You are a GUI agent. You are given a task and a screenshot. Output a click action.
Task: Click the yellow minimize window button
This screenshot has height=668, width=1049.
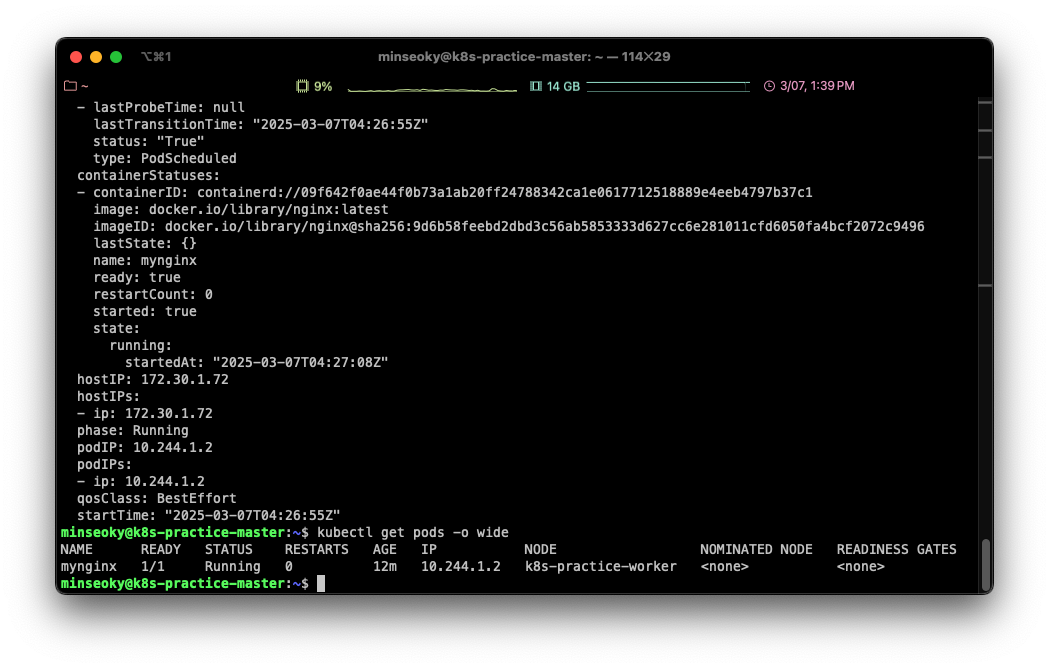[x=96, y=57]
